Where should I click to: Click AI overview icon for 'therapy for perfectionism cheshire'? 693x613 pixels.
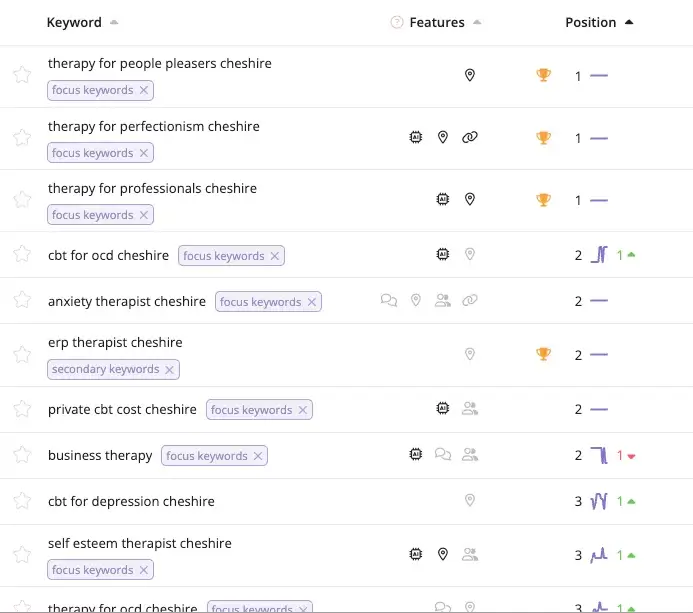415,137
